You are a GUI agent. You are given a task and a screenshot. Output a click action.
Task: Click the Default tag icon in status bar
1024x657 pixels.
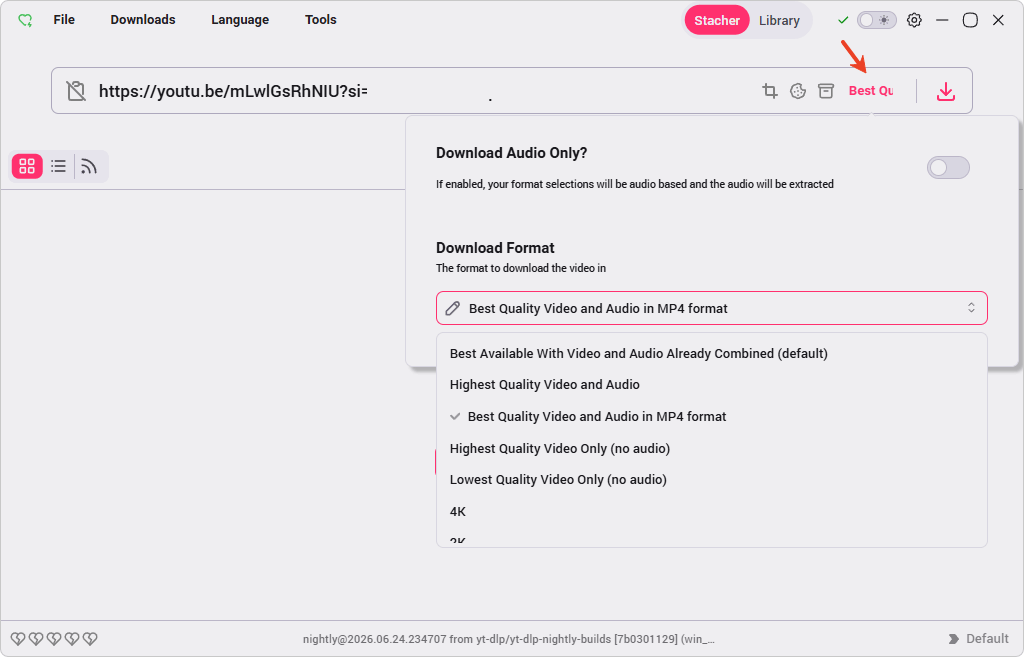point(953,639)
